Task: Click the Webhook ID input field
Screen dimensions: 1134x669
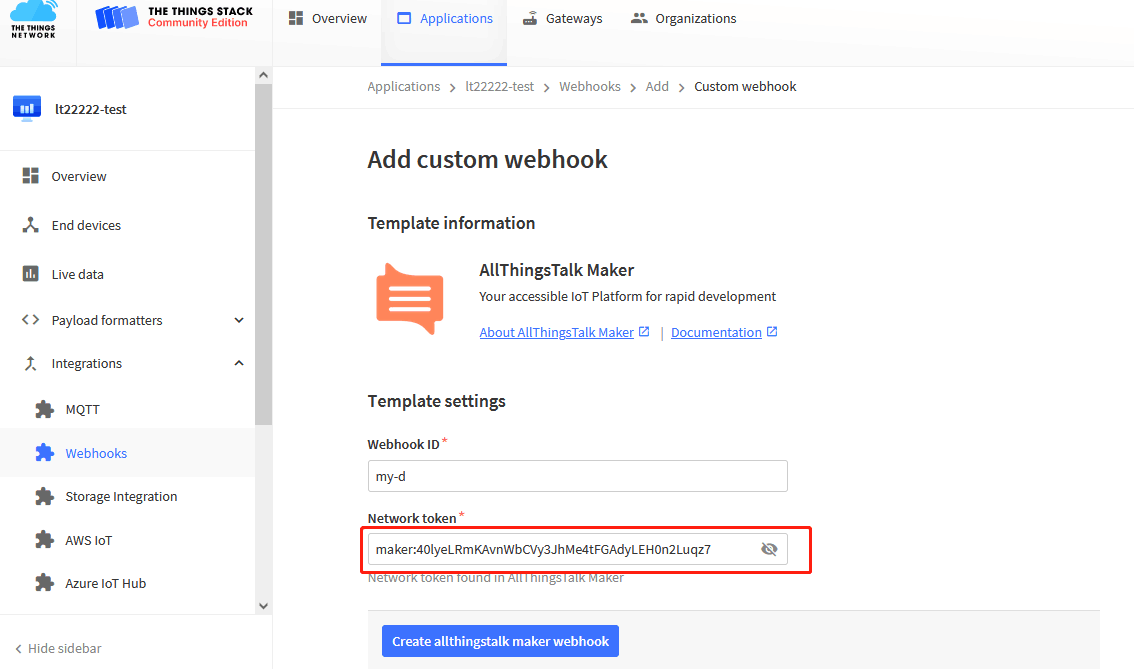Action: [577, 476]
